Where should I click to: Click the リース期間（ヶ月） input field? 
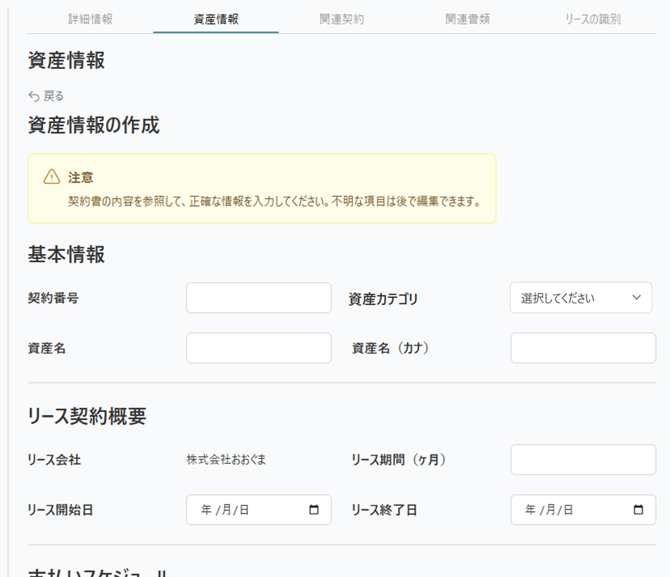(x=583, y=460)
